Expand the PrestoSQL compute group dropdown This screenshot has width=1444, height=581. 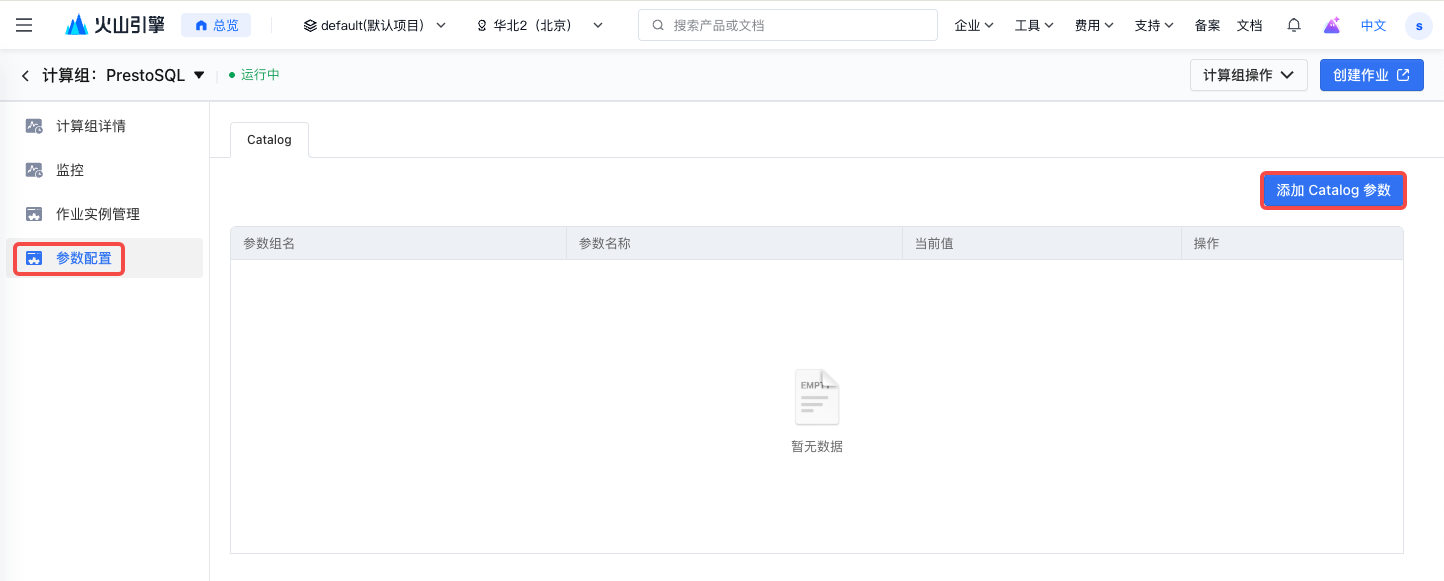(x=199, y=75)
